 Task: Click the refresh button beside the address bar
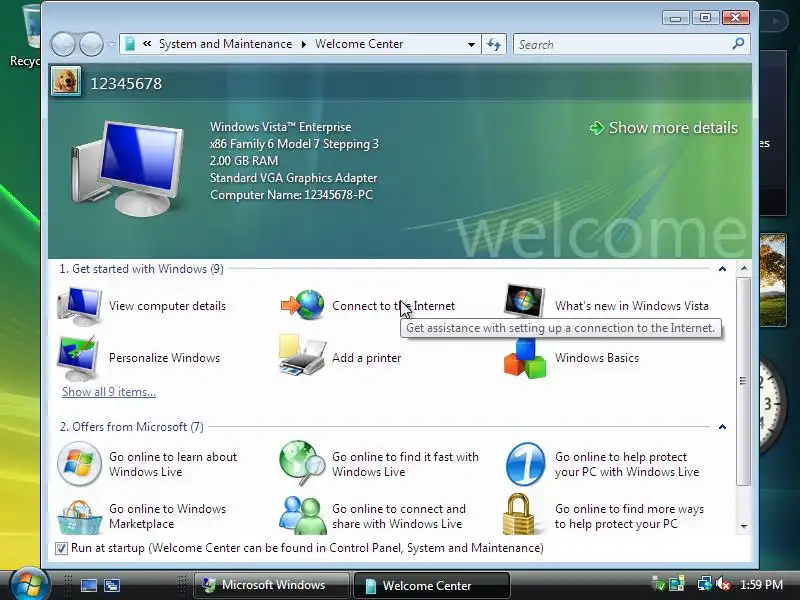[x=494, y=44]
